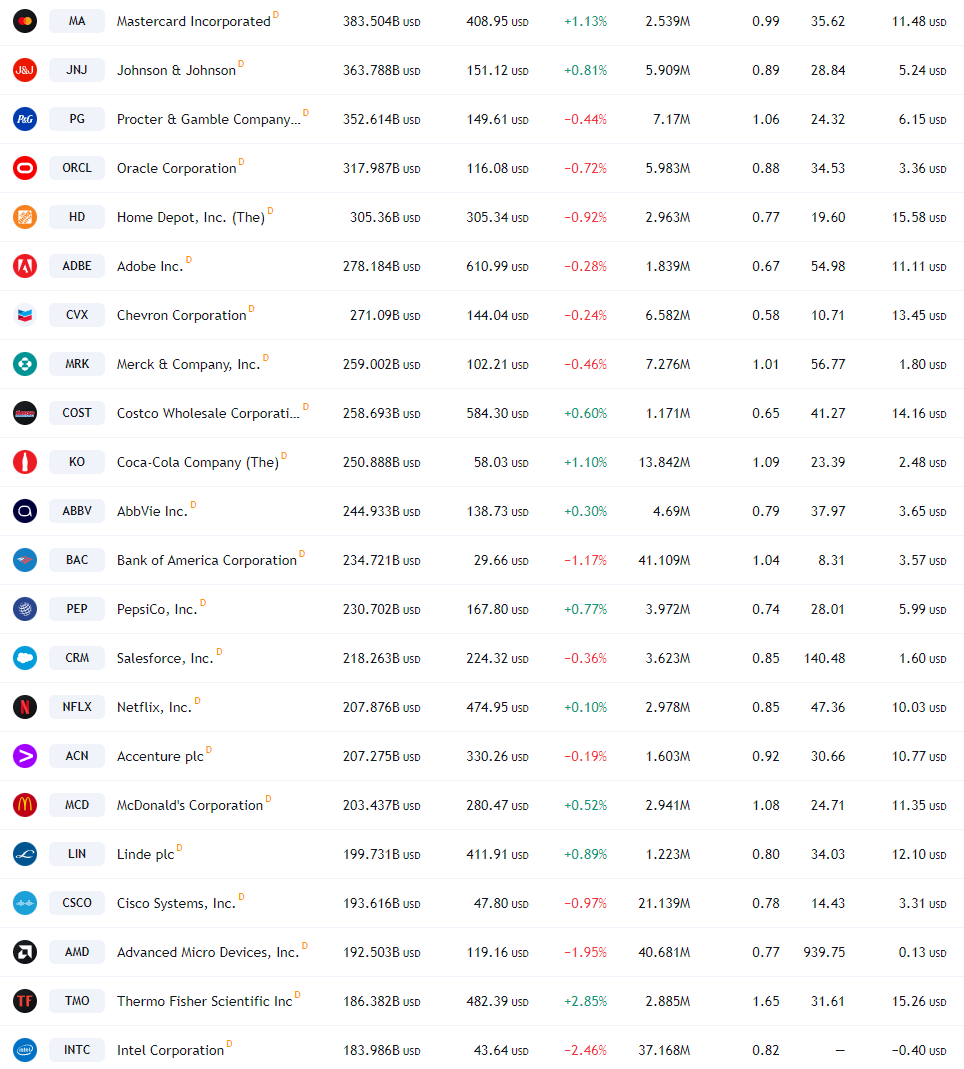Click P/E value 939.75 for AMD

(x=824, y=952)
